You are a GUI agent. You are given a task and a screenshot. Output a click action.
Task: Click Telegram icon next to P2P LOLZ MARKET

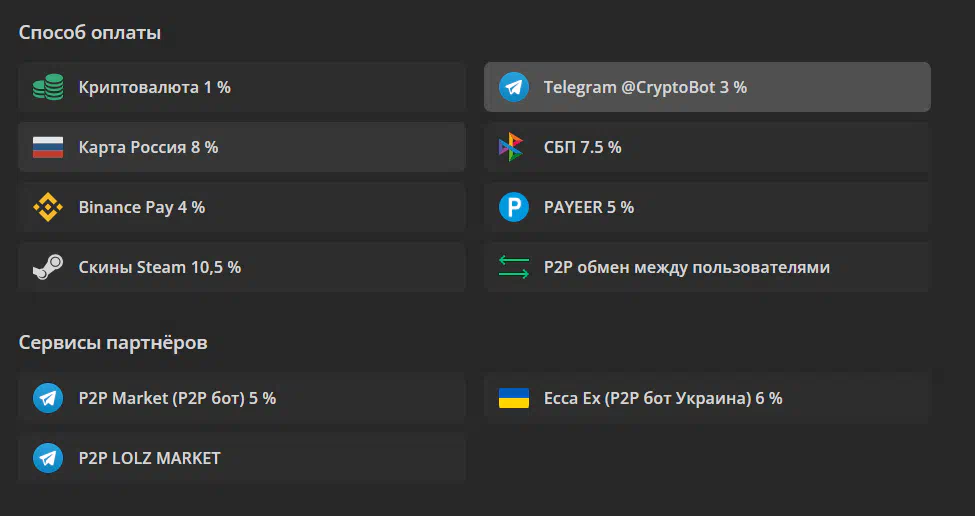coord(48,458)
